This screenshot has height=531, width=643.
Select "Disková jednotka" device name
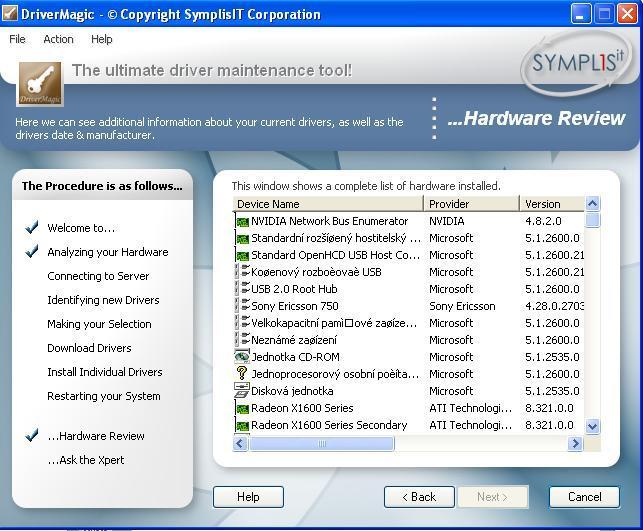(292, 391)
